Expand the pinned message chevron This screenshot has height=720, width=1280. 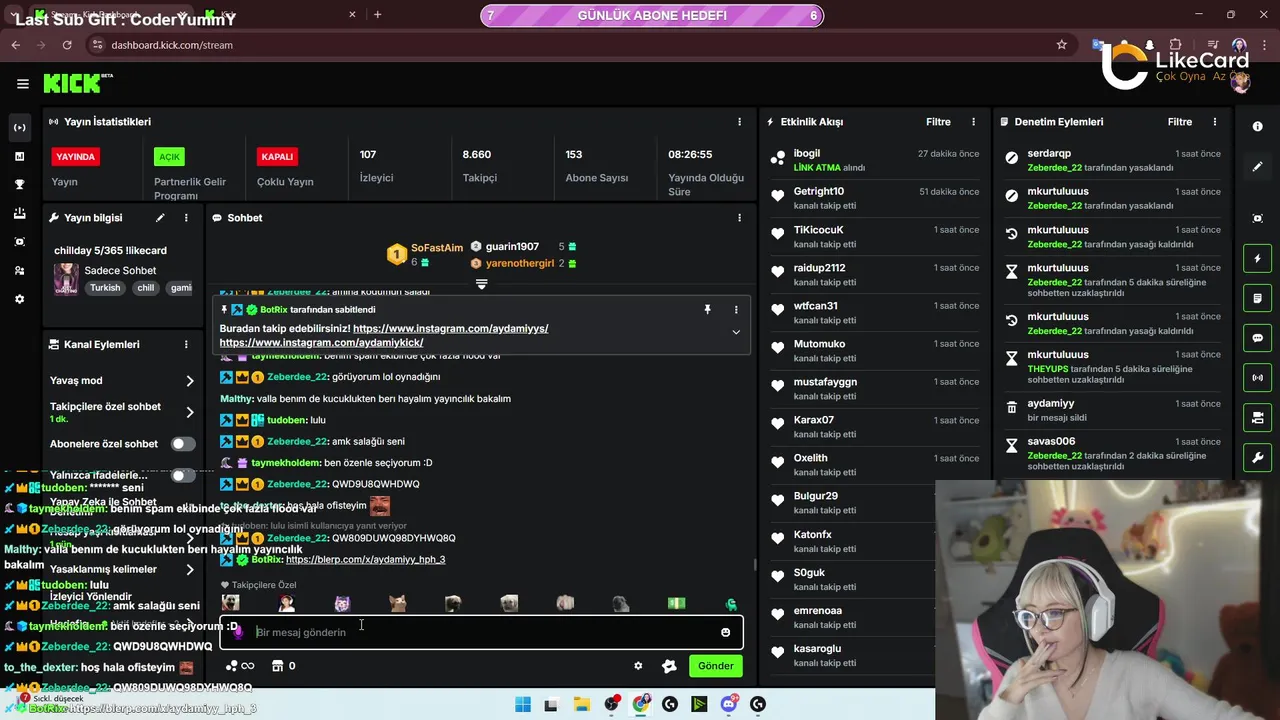(736, 333)
